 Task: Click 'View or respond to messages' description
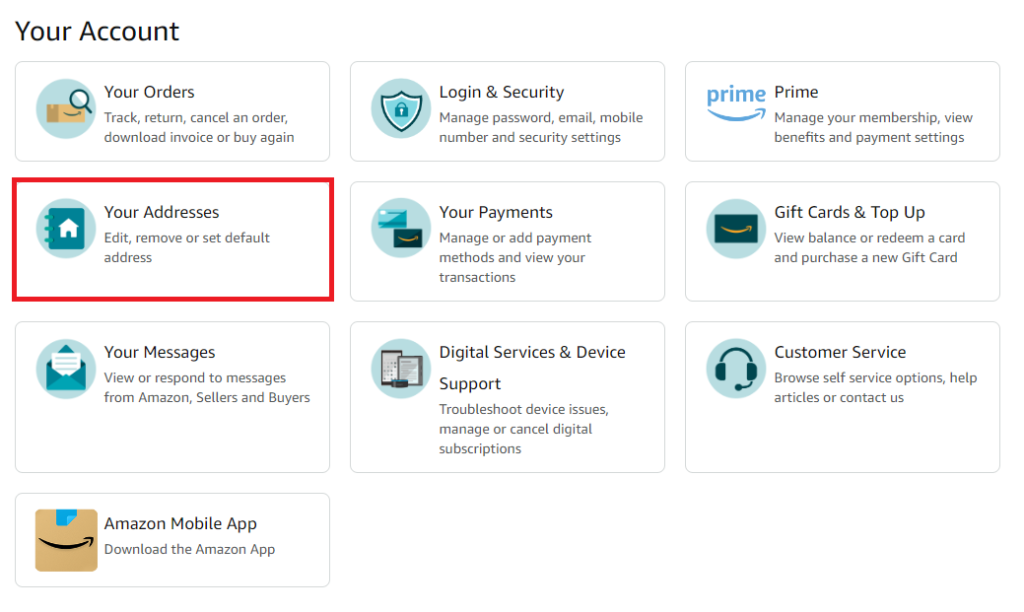206,387
